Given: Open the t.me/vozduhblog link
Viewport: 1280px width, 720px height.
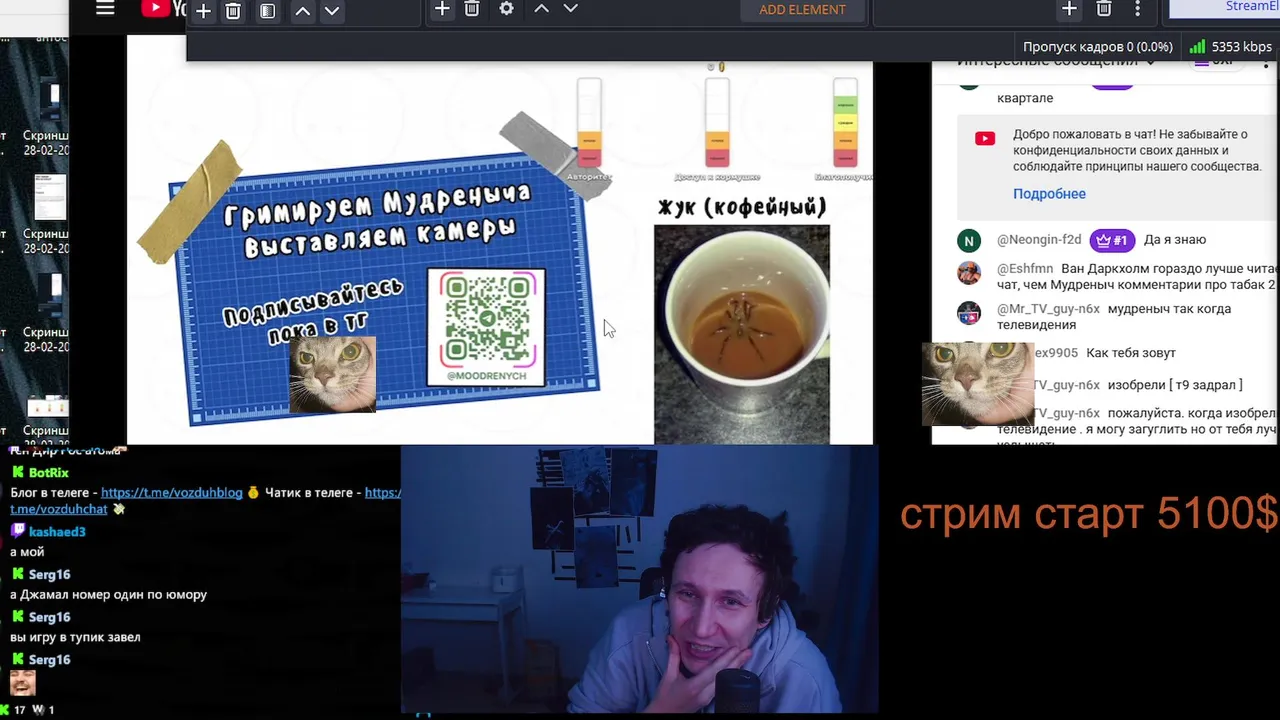Looking at the screenshot, I should click(x=172, y=493).
